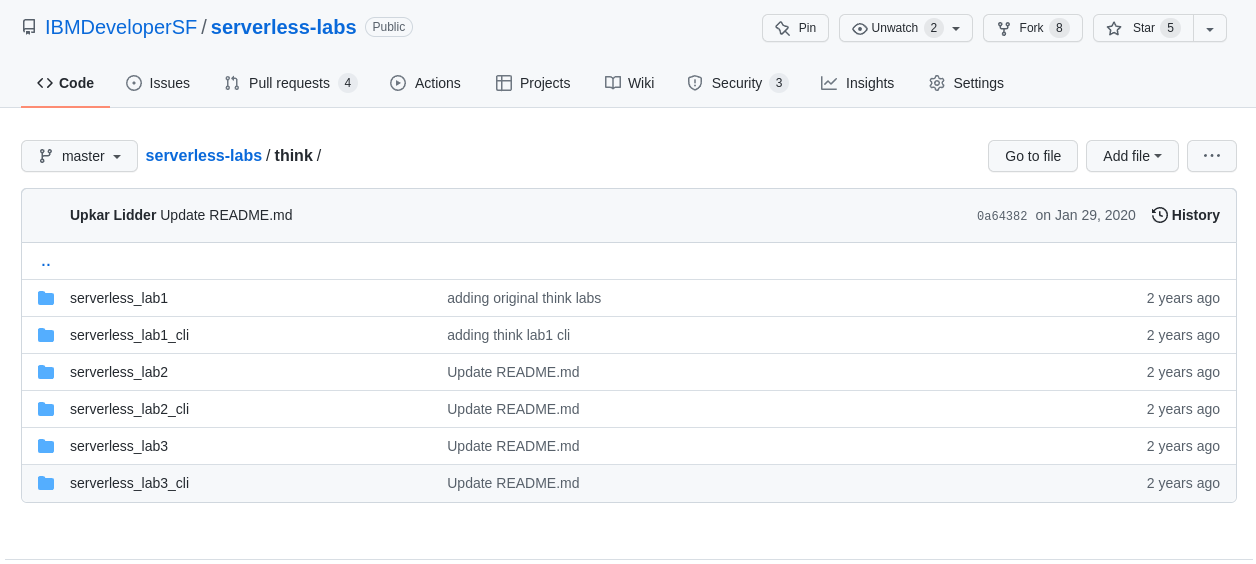The image size is (1256, 564).
Task: Open the serverless_lab3_cli folder
Action: pos(129,483)
